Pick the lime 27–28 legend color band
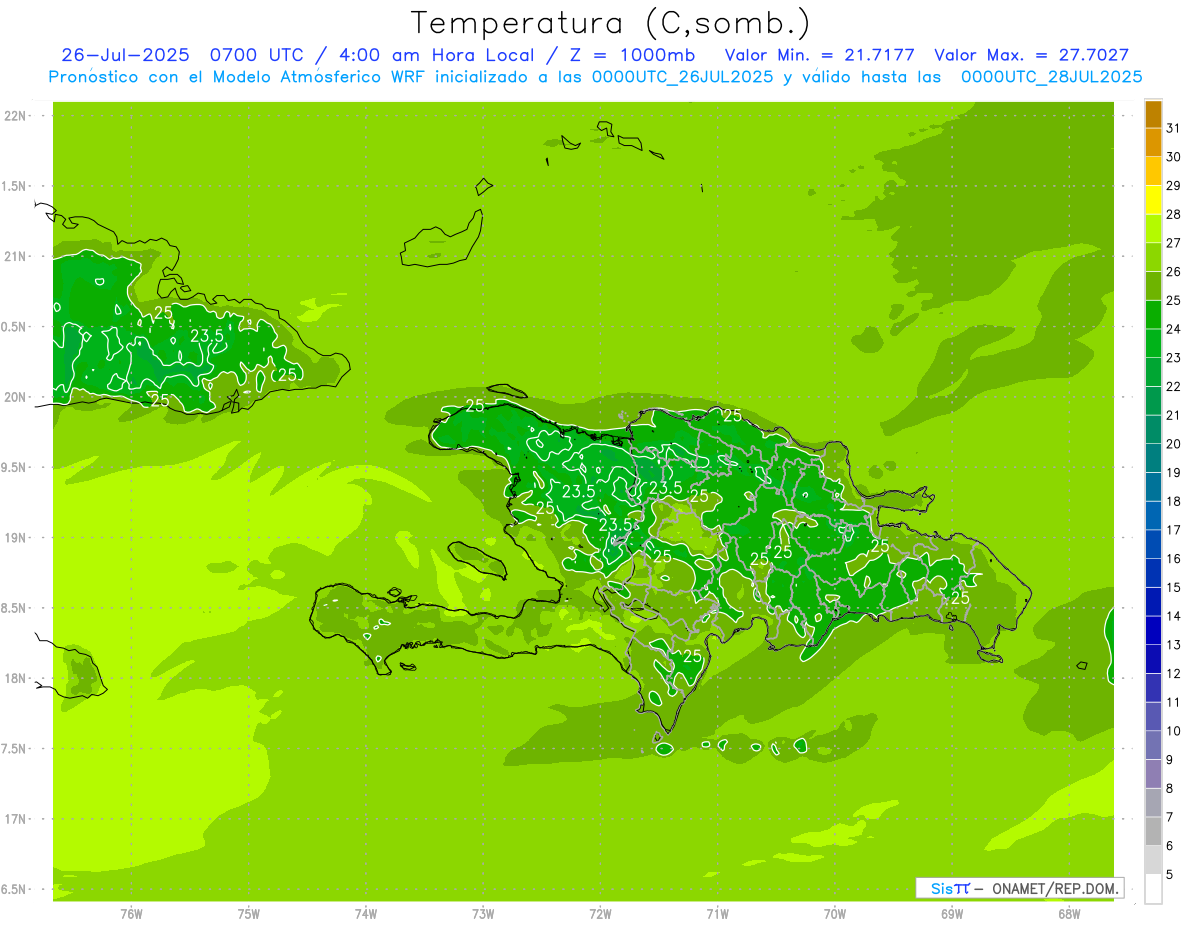The image size is (1200, 927). [1154, 229]
